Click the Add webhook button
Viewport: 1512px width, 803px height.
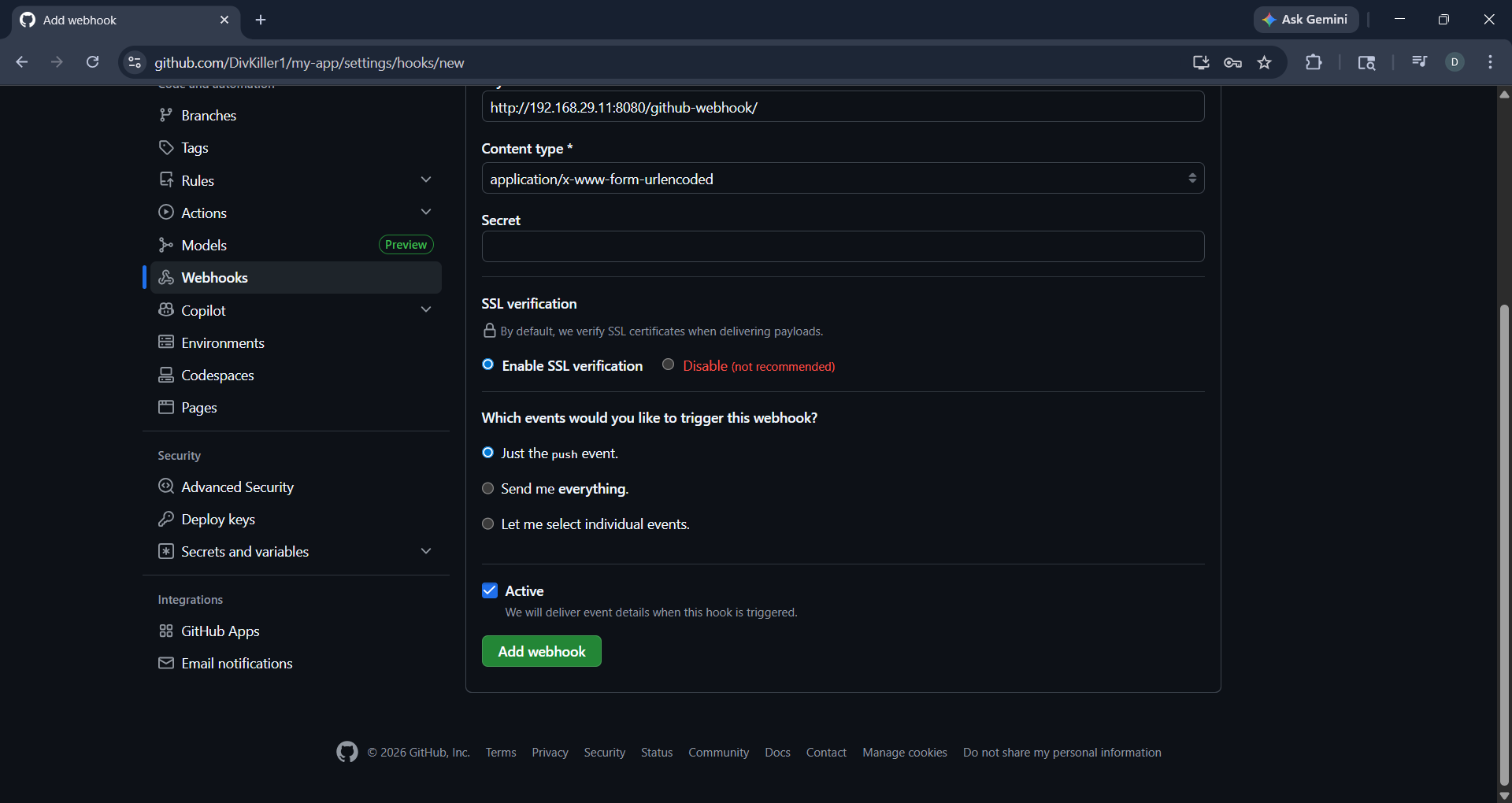click(x=541, y=651)
